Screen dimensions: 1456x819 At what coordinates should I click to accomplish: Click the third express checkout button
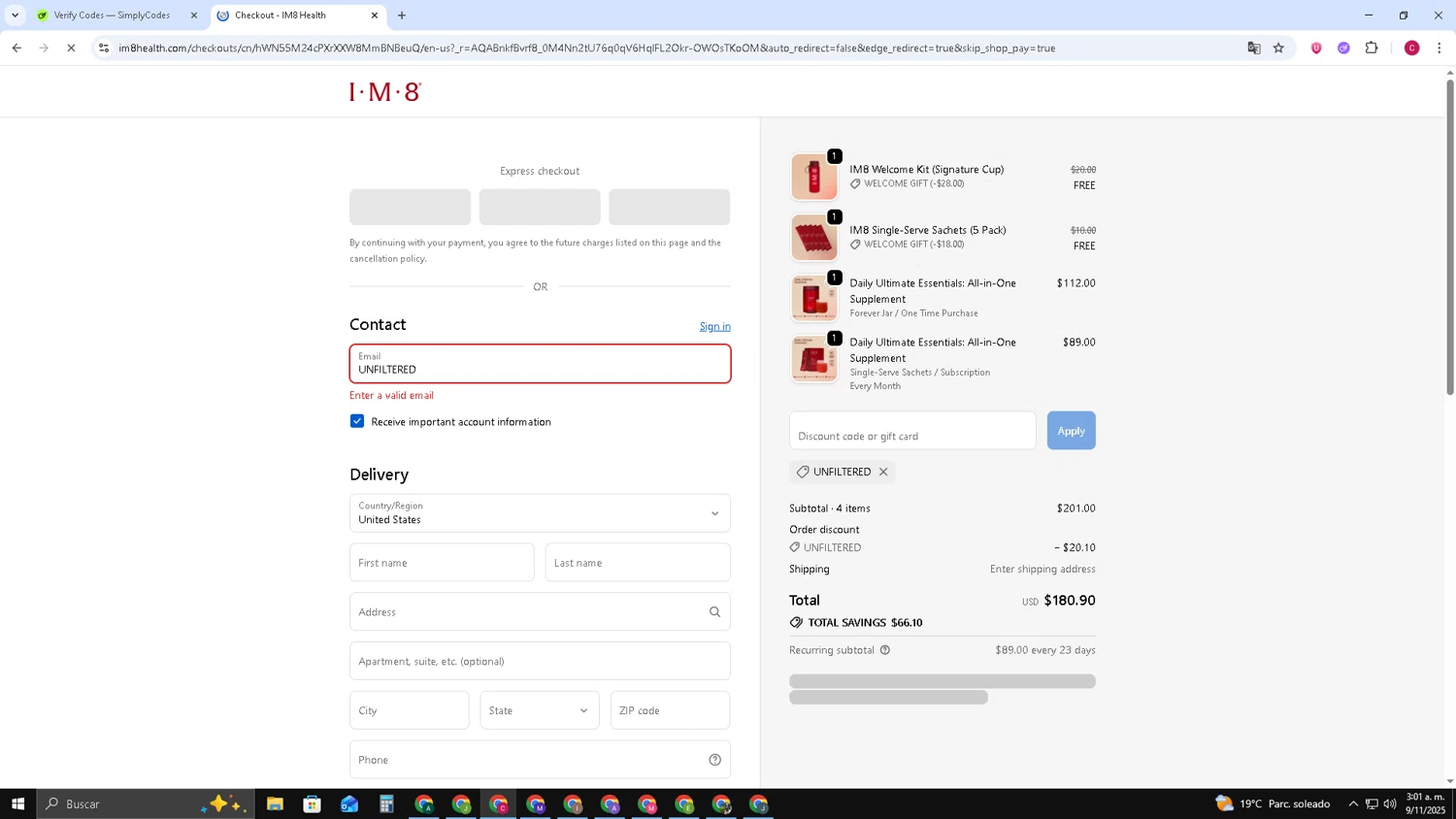(x=669, y=207)
